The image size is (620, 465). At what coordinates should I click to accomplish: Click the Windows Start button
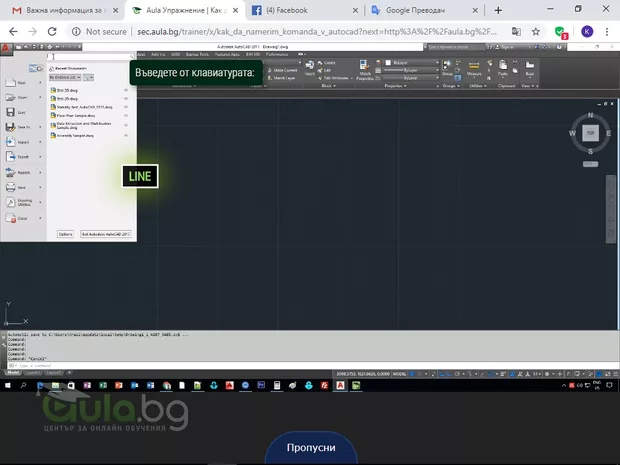[8, 386]
